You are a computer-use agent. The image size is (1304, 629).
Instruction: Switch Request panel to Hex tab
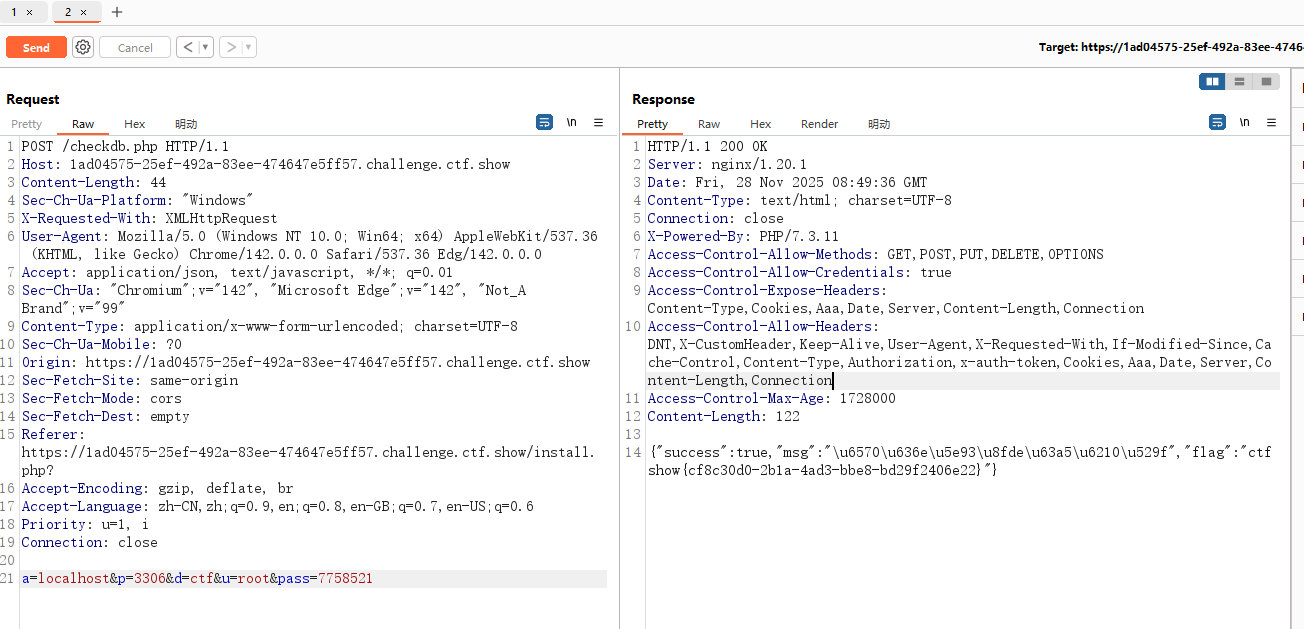coord(135,124)
